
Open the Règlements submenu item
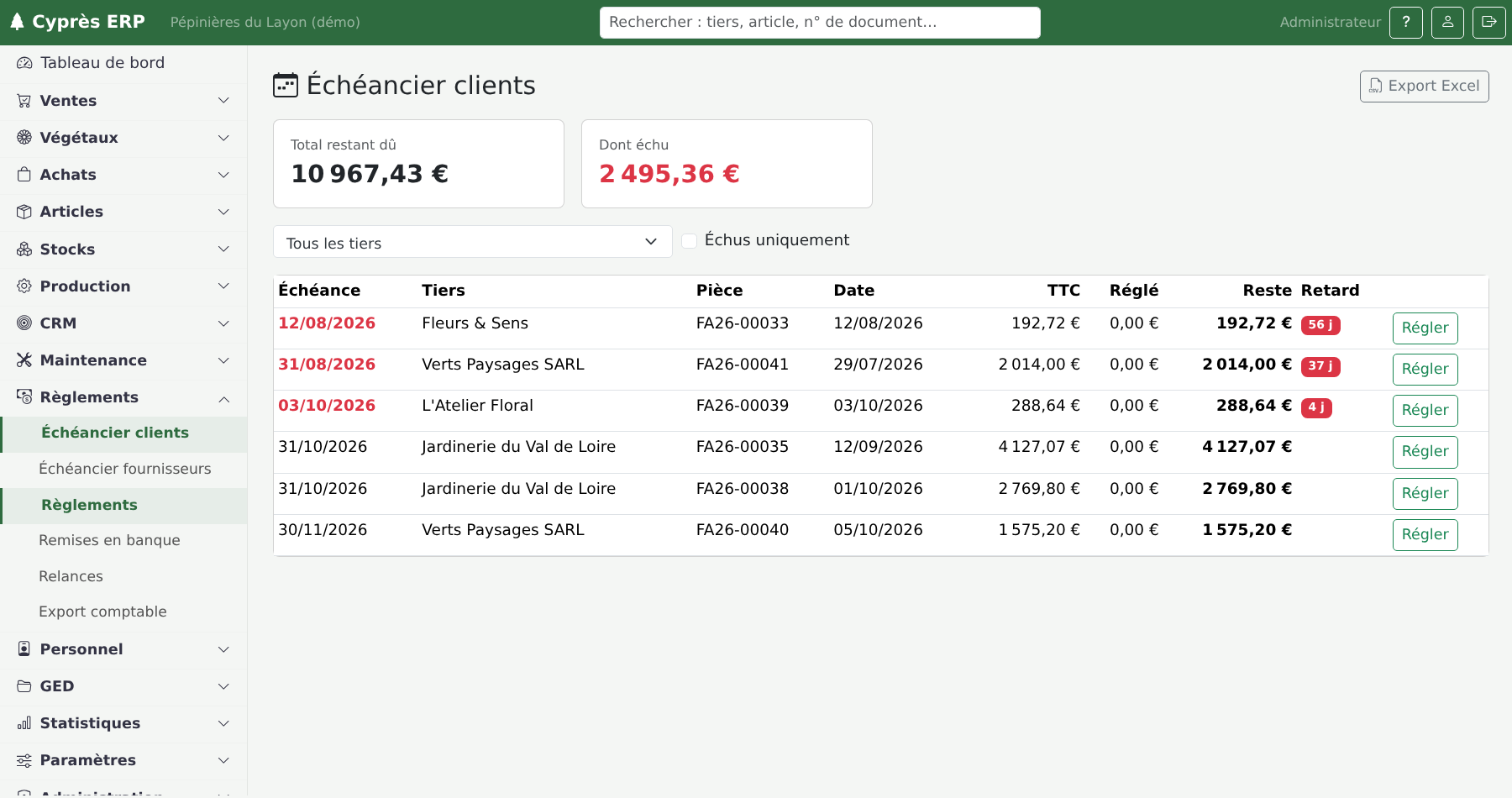tap(123, 506)
